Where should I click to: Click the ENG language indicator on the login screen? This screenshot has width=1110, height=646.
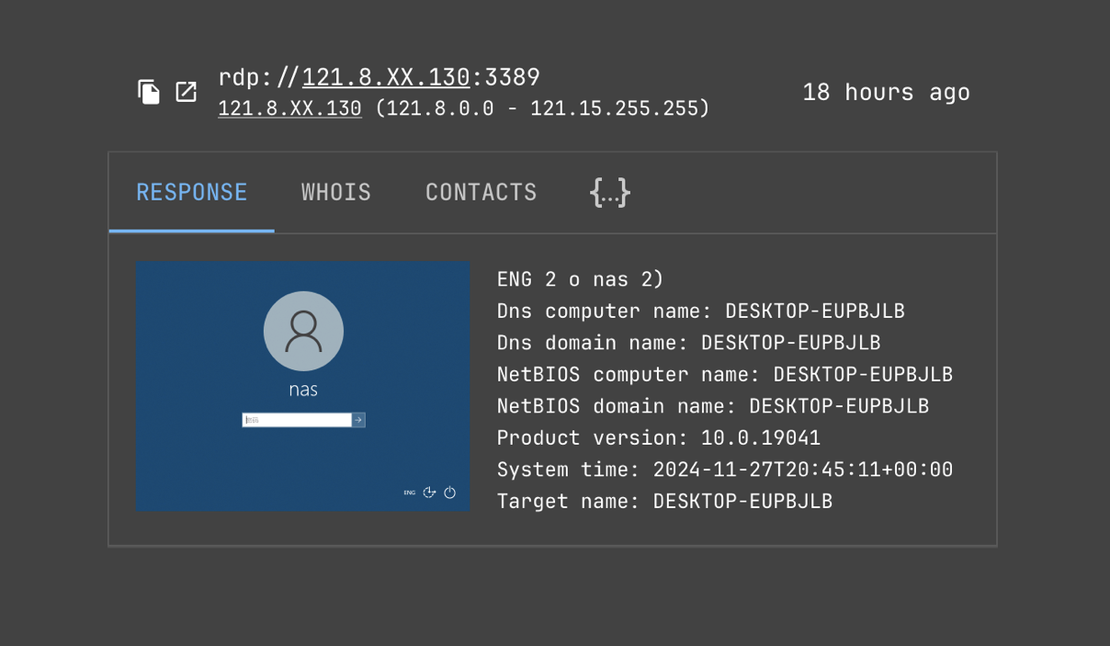pyautogui.click(x=408, y=492)
